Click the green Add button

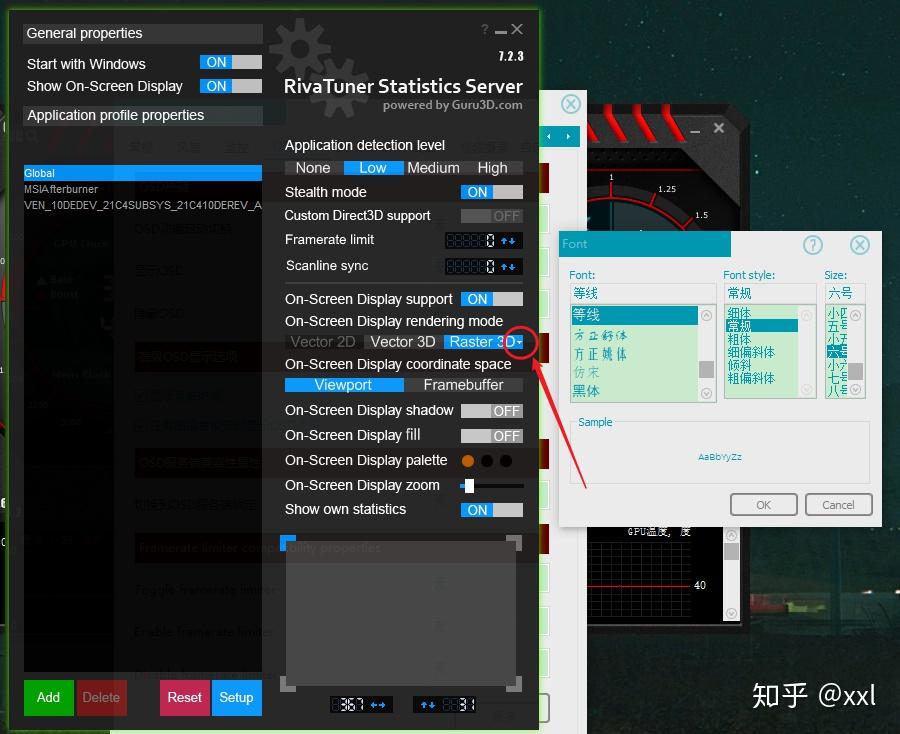click(x=49, y=698)
